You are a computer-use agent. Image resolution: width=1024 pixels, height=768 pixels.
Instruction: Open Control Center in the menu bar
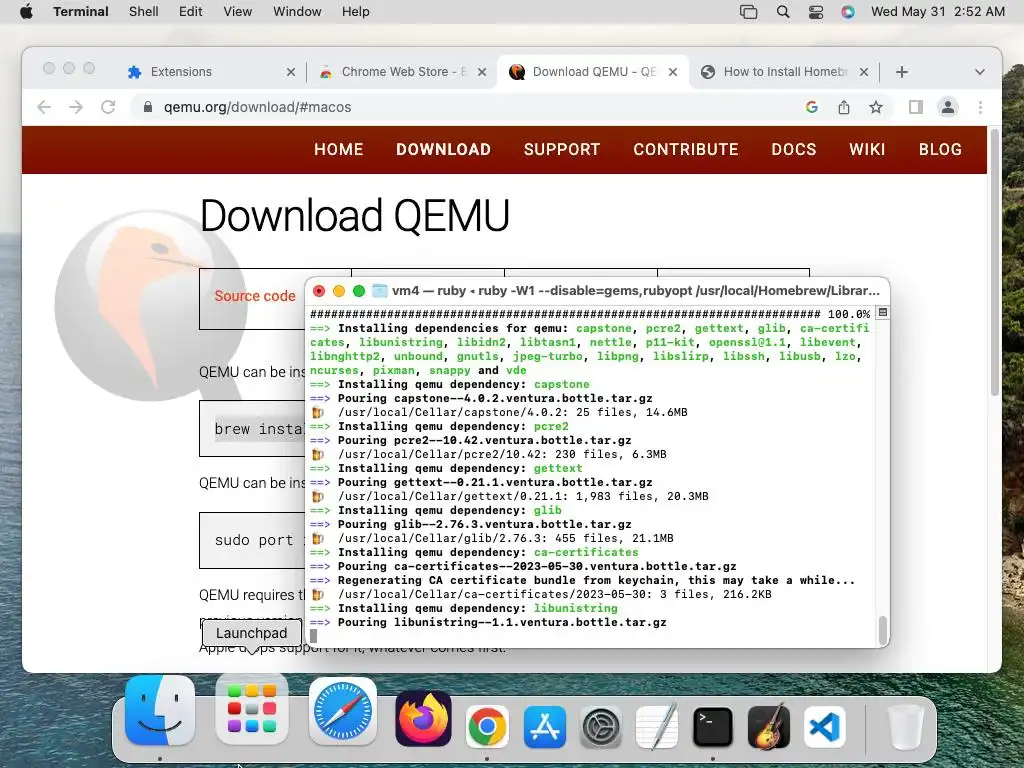[816, 12]
